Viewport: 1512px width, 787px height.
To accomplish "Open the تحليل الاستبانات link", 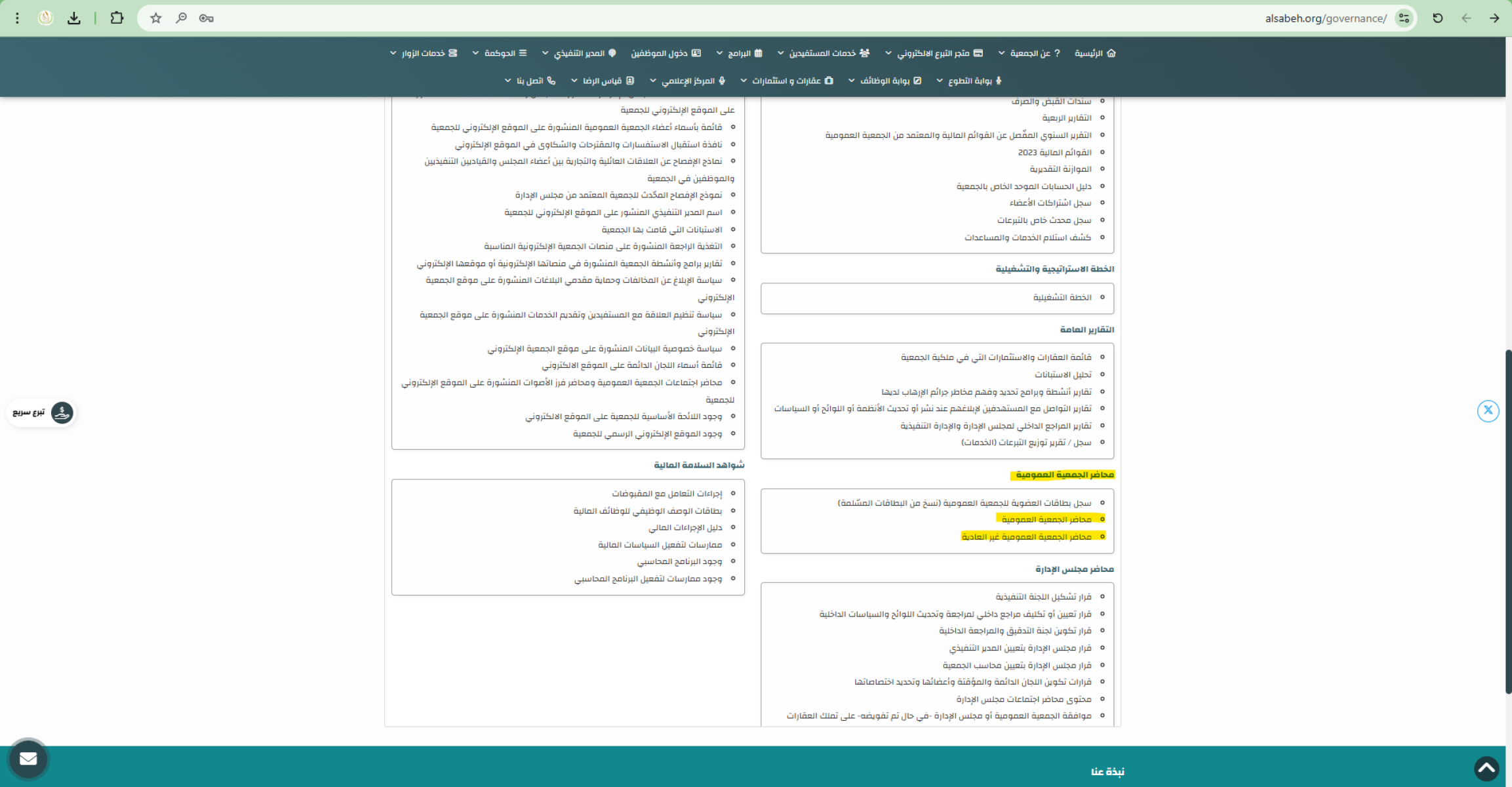I will coord(1063,374).
